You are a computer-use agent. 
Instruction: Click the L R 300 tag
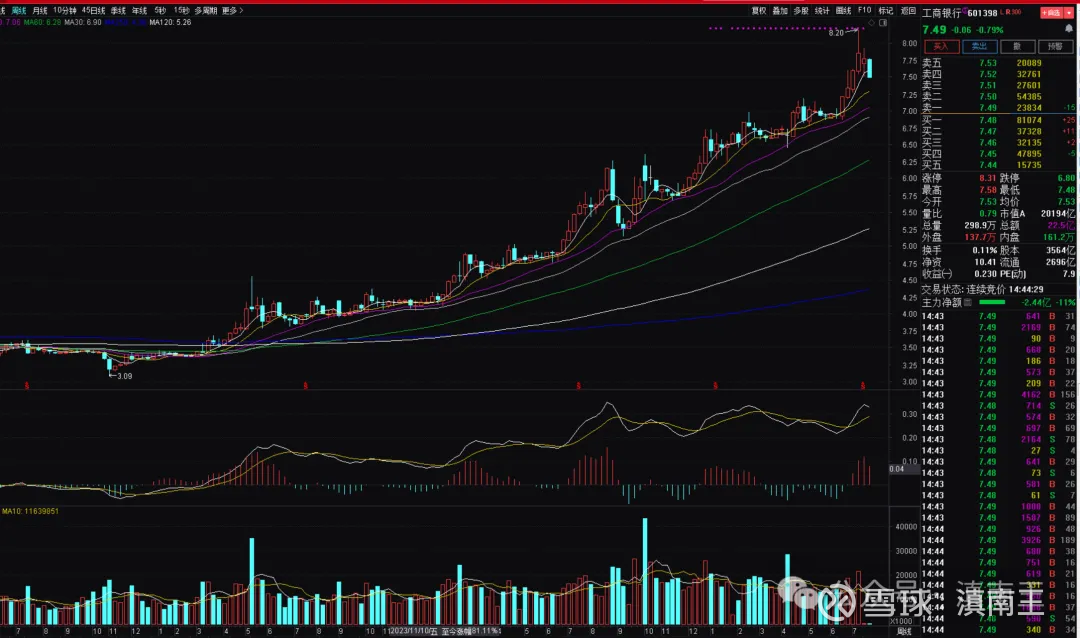pyautogui.click(x=1011, y=12)
